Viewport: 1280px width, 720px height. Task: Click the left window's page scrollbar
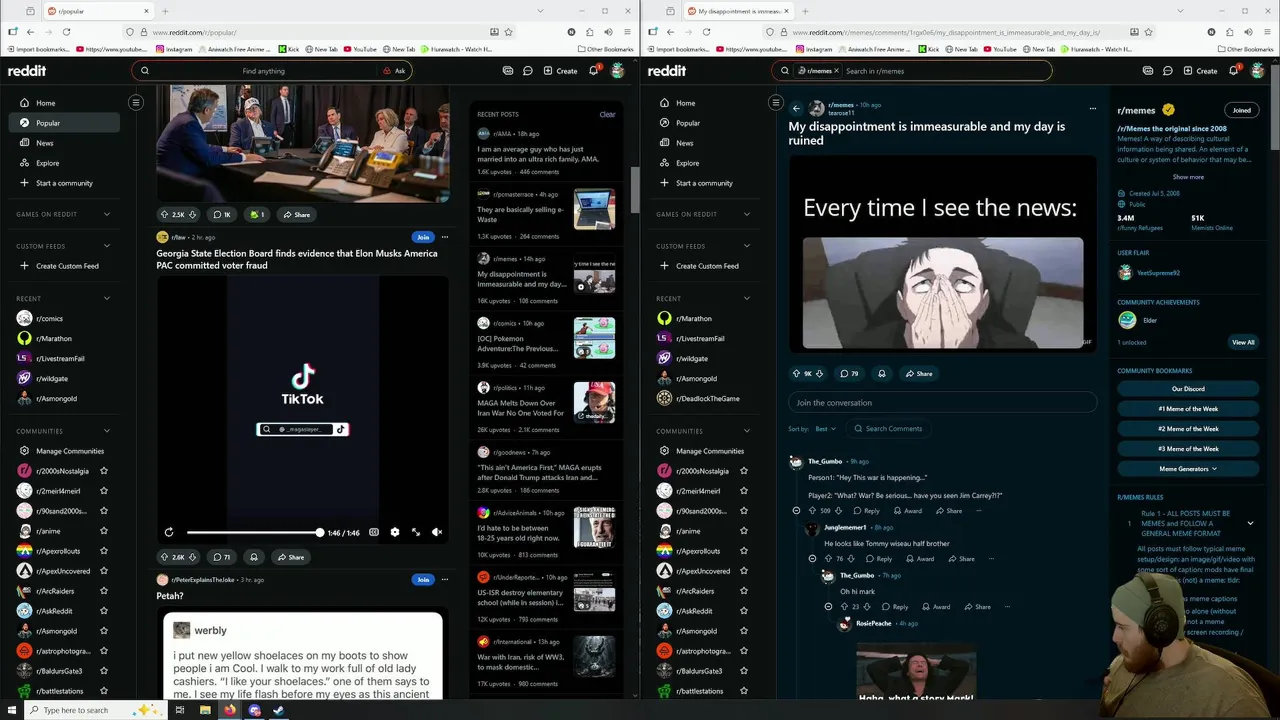[x=634, y=190]
